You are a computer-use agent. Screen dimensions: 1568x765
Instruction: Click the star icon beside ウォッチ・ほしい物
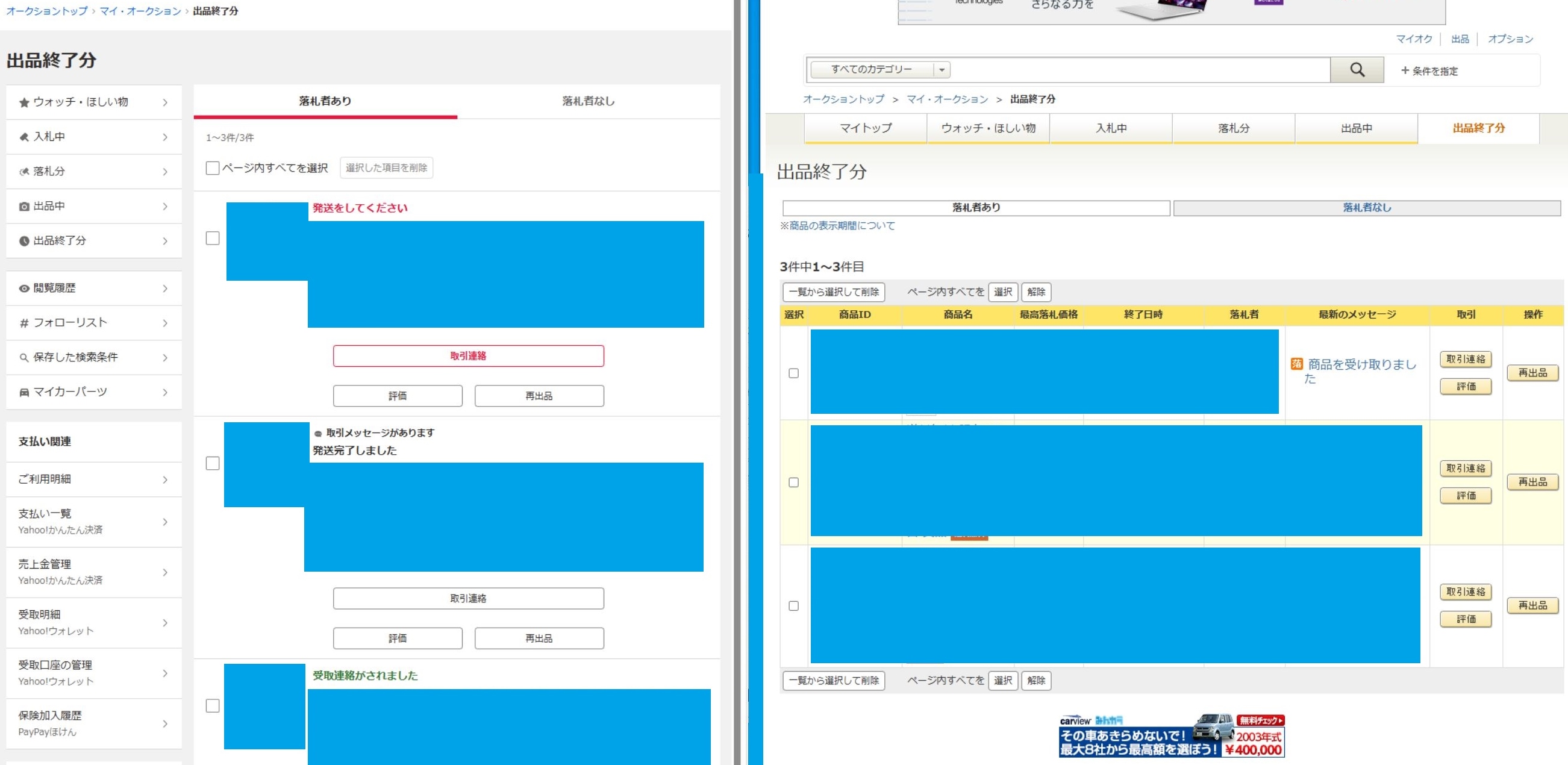[23, 102]
